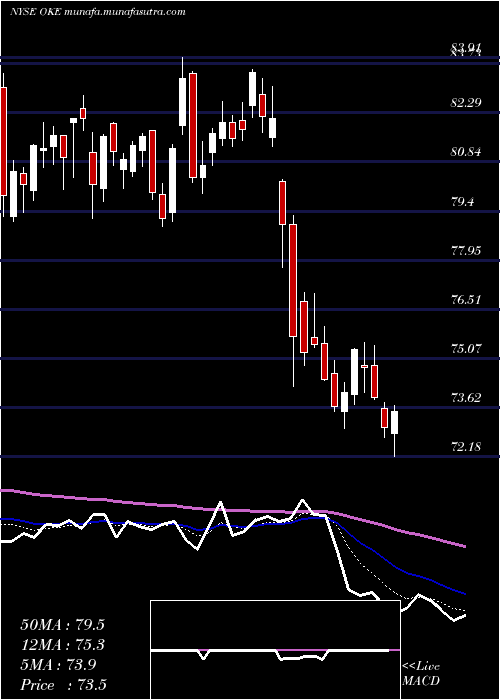The width and height of the screenshot is (500, 700).
Task: Click the 82.29 price level label
Action: [466, 103]
